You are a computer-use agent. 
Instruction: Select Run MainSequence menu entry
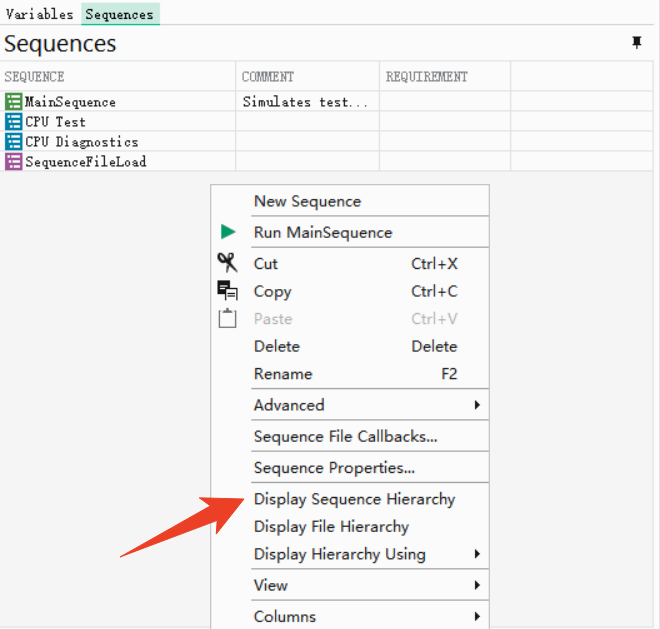point(323,232)
